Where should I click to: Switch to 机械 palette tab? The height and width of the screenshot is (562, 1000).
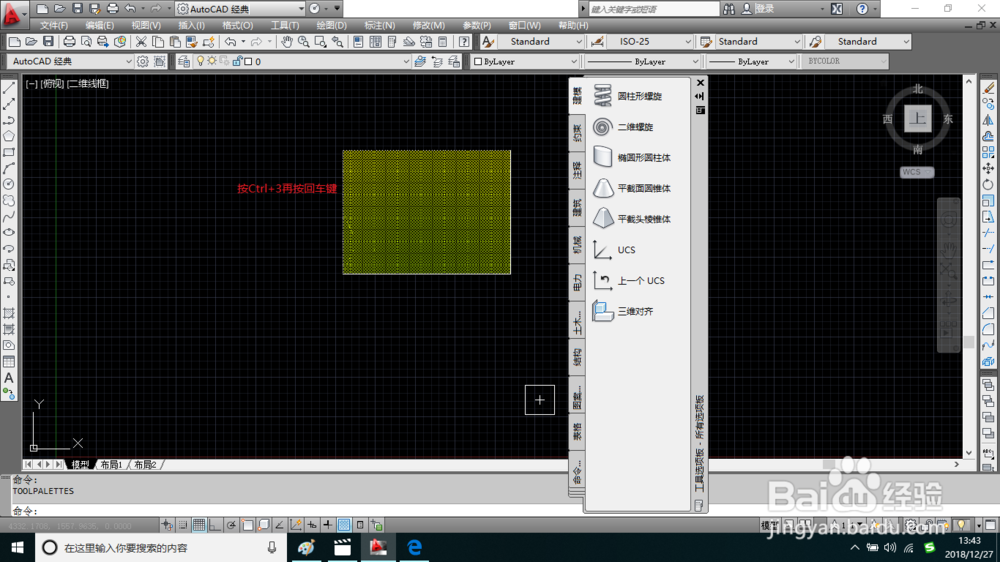click(x=577, y=245)
